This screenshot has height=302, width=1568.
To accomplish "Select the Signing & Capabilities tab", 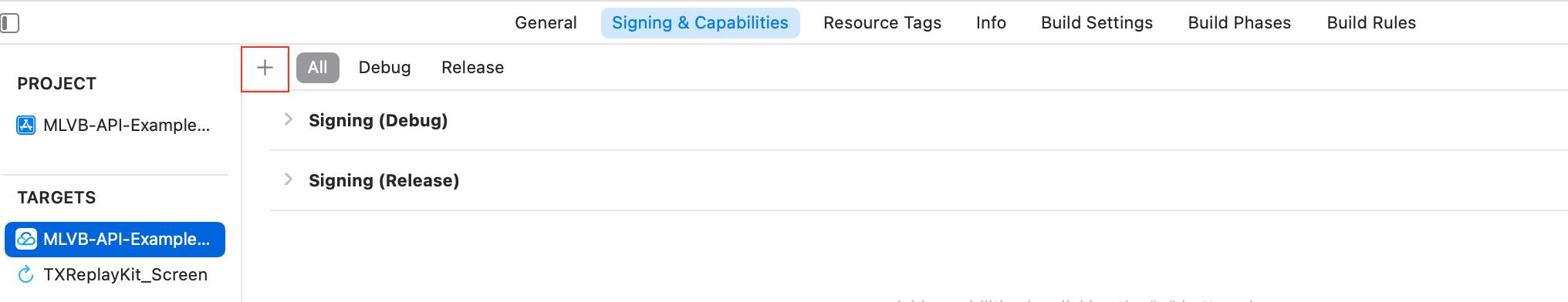I will [x=700, y=23].
